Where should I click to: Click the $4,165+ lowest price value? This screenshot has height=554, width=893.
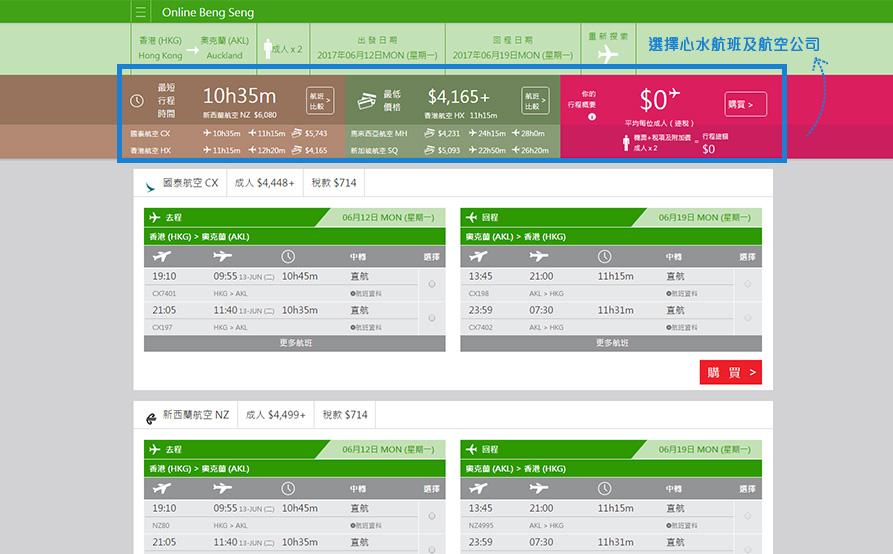pyautogui.click(x=458, y=97)
